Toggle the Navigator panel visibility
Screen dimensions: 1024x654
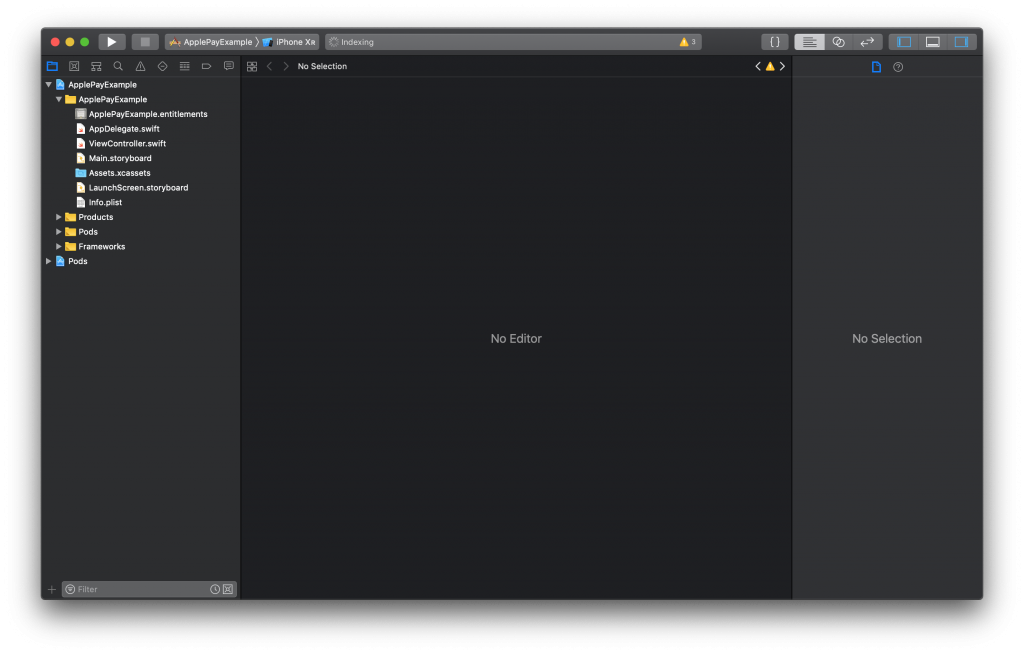(x=904, y=42)
